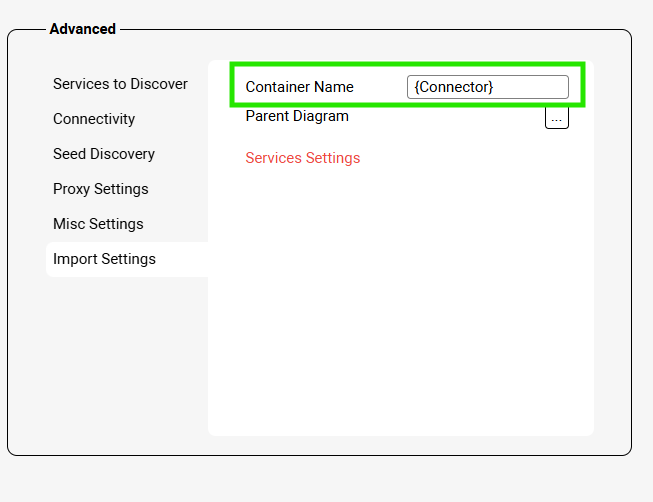
Task: Select the Seed Discovery tab
Action: pos(104,154)
